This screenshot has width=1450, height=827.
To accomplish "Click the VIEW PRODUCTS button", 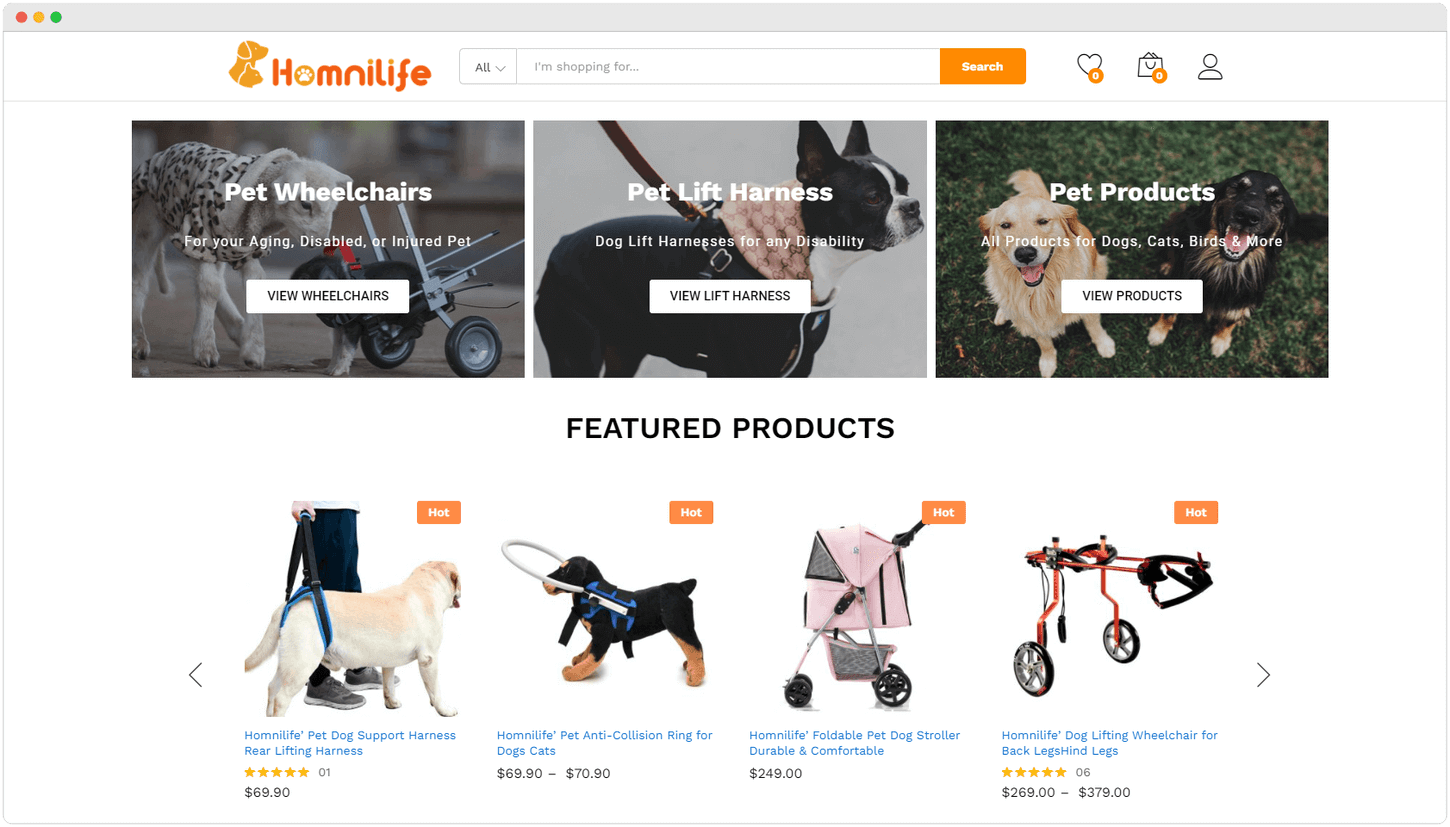I will click(1132, 296).
